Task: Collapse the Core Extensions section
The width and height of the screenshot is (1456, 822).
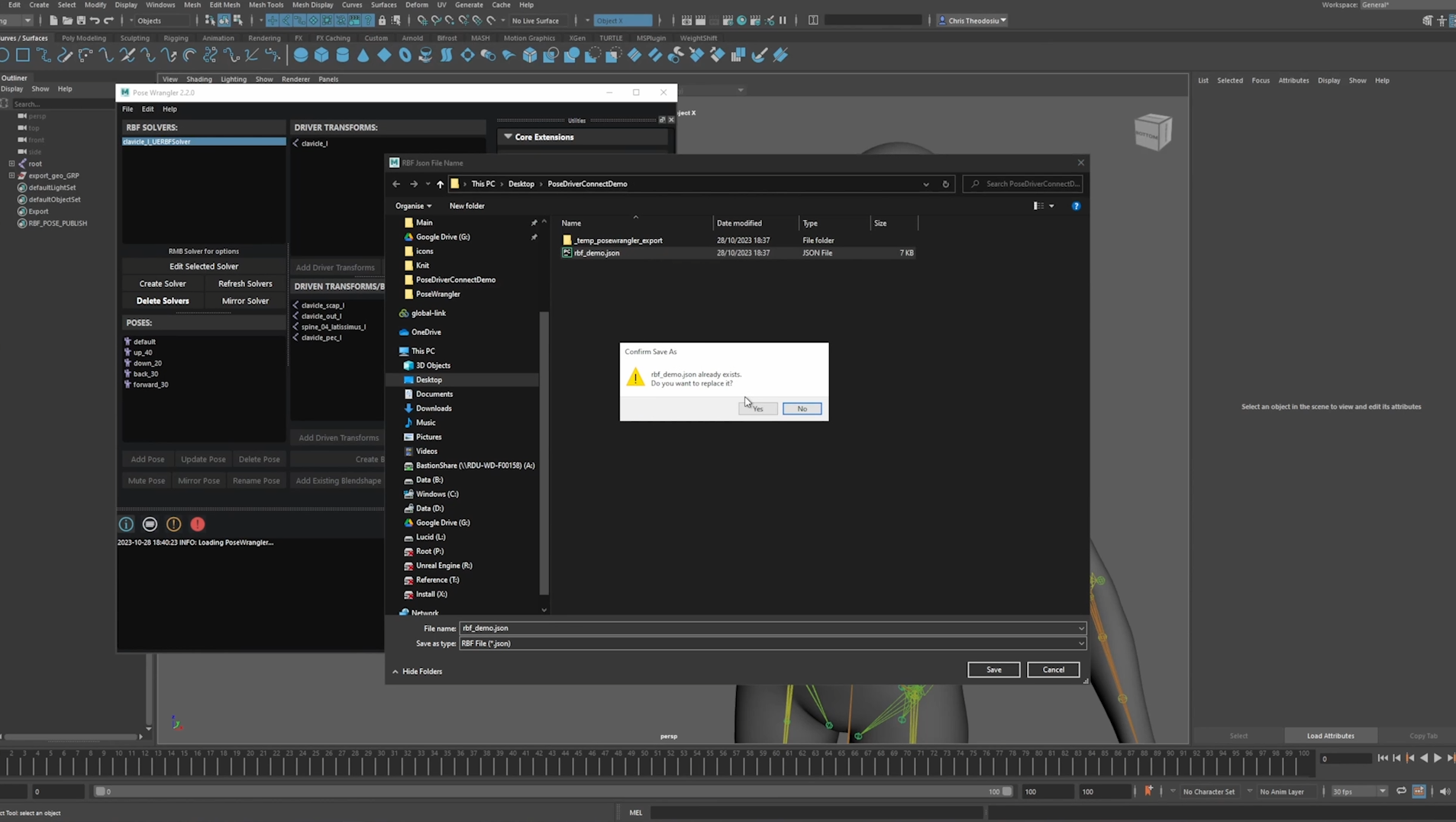Action: click(508, 137)
